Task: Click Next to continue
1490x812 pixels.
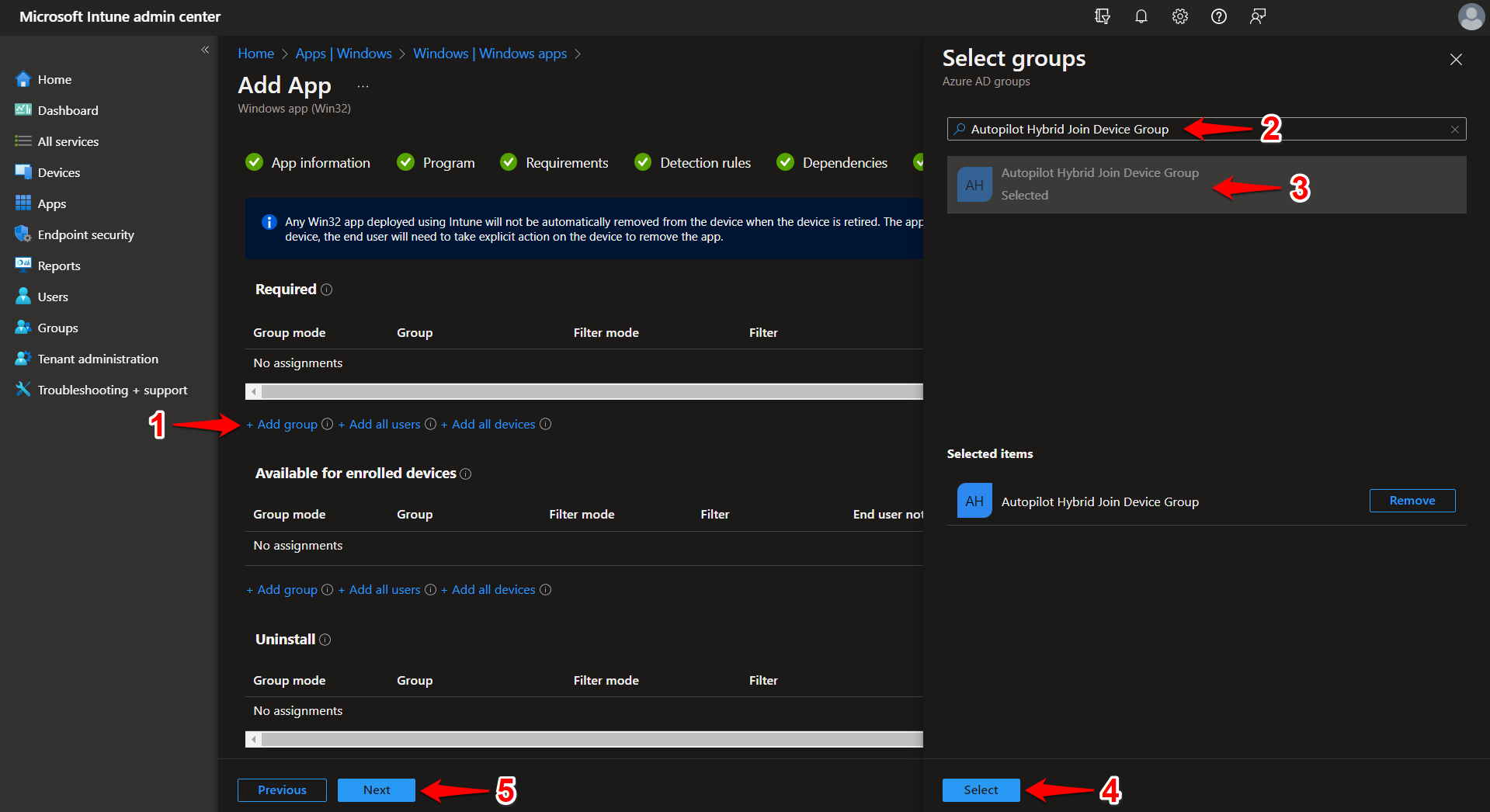Action: coord(376,789)
